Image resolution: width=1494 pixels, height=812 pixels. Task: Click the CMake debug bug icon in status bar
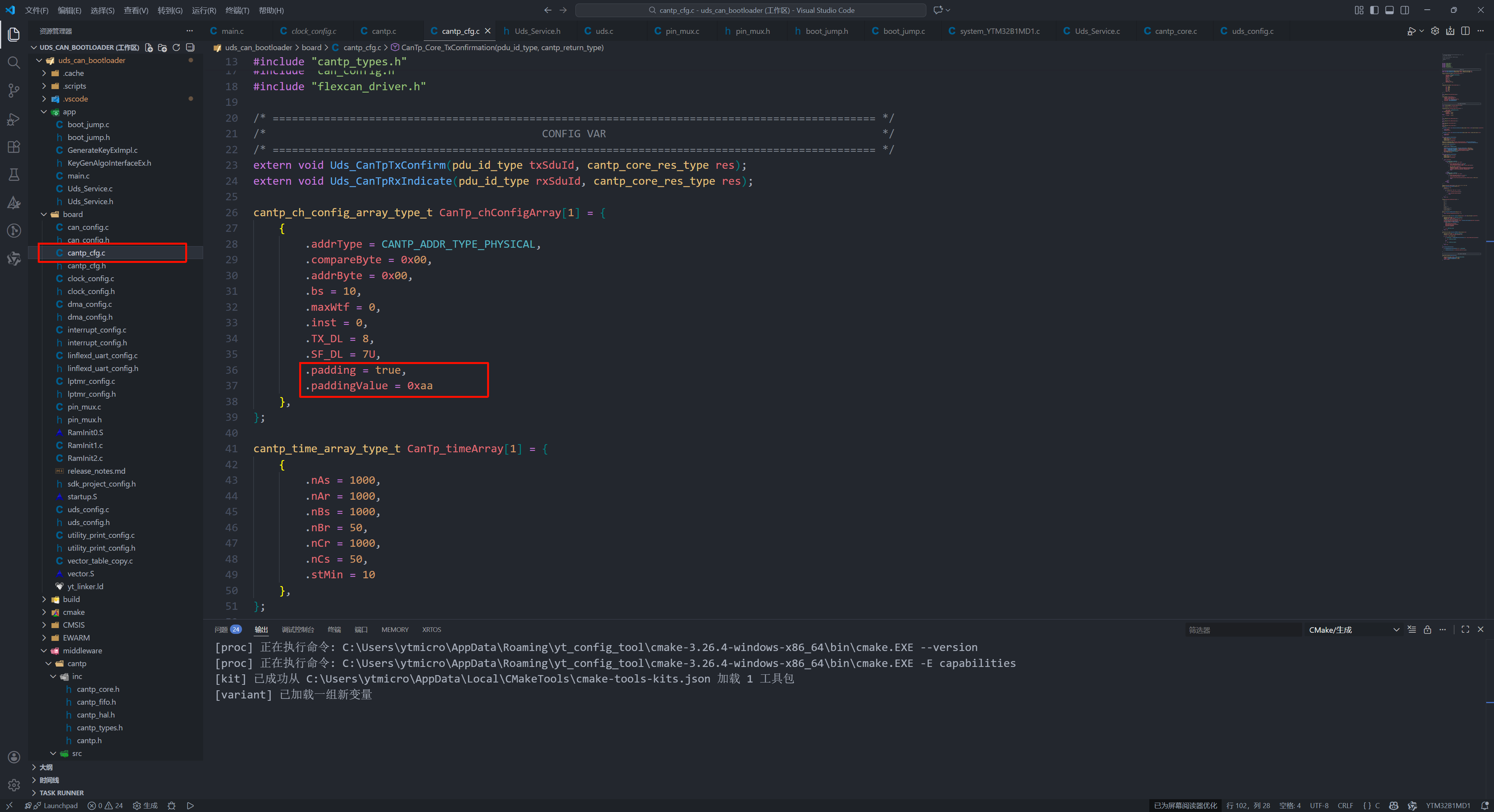(172, 806)
